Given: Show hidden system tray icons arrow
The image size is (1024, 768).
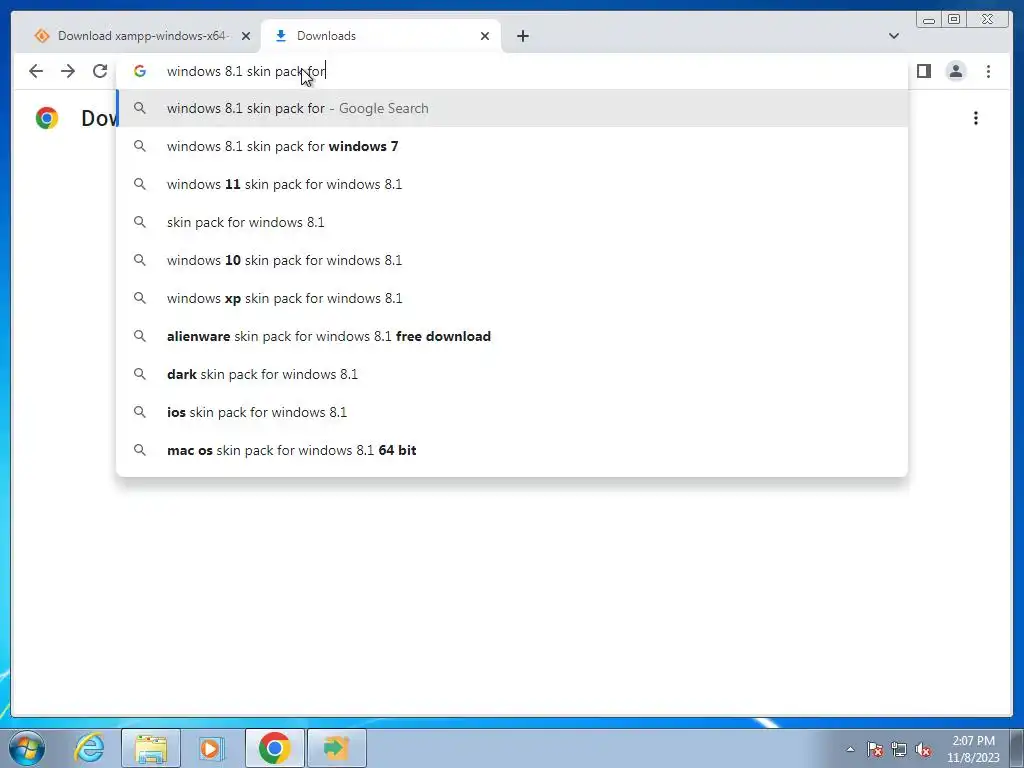Looking at the screenshot, I should [x=850, y=749].
